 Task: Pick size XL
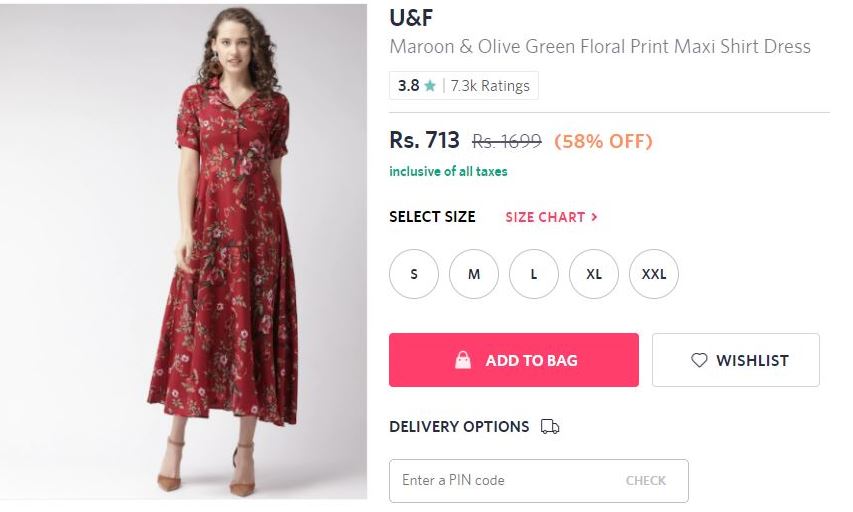click(594, 274)
